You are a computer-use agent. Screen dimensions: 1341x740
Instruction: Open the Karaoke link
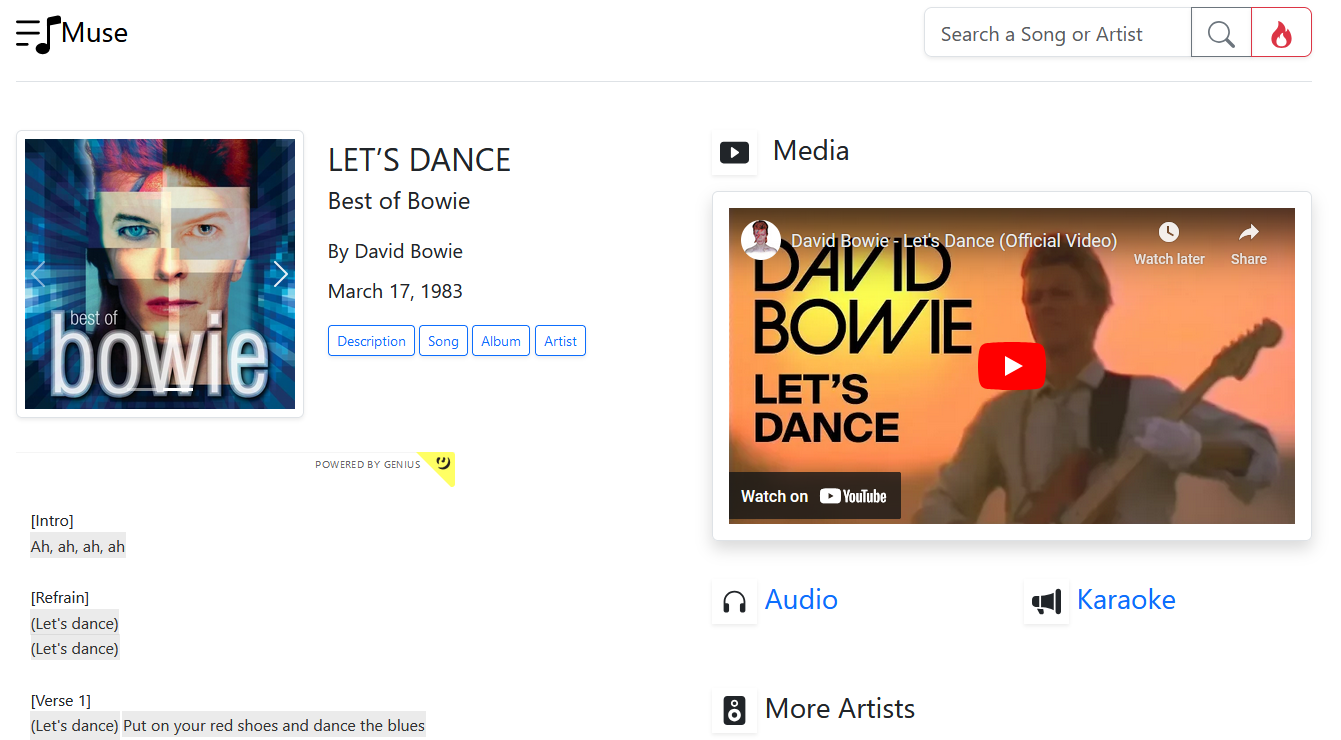[x=1126, y=599]
